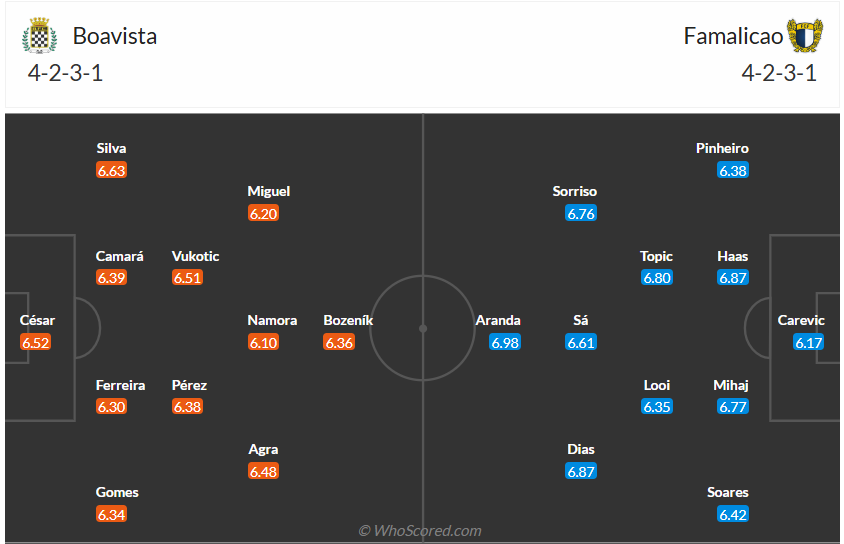Open the Famalicao team name link

pyautogui.click(x=732, y=36)
